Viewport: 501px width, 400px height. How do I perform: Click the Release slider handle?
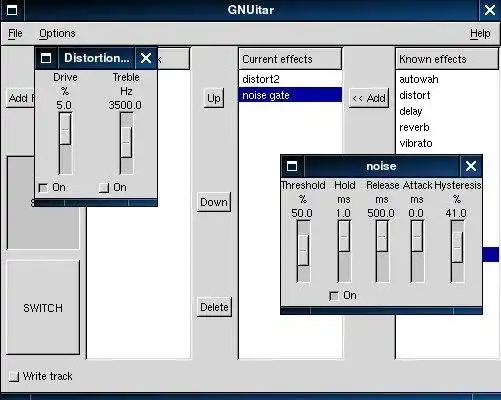(382, 236)
